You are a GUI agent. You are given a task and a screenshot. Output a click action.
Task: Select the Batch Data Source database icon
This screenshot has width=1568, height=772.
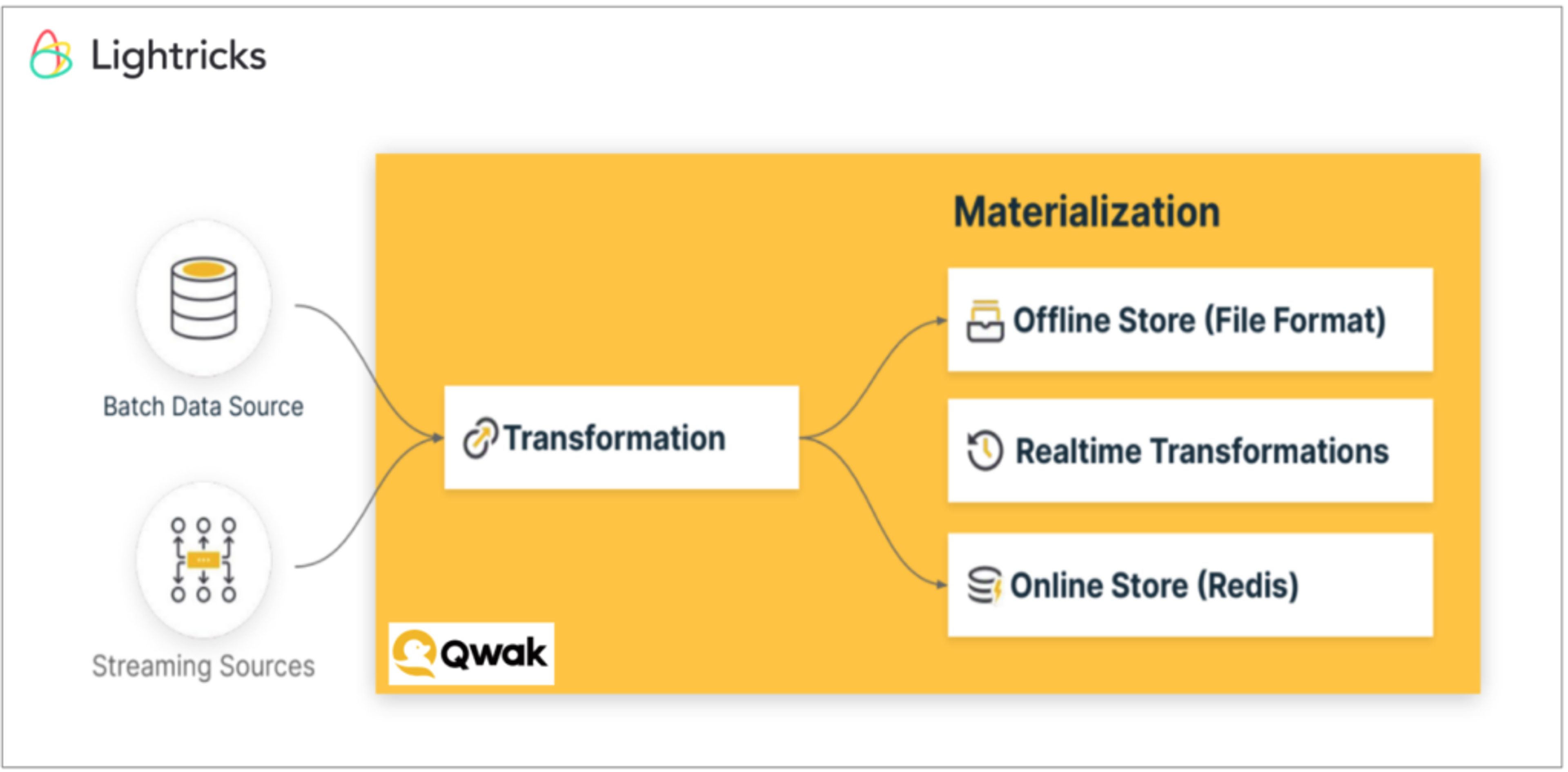(204, 298)
